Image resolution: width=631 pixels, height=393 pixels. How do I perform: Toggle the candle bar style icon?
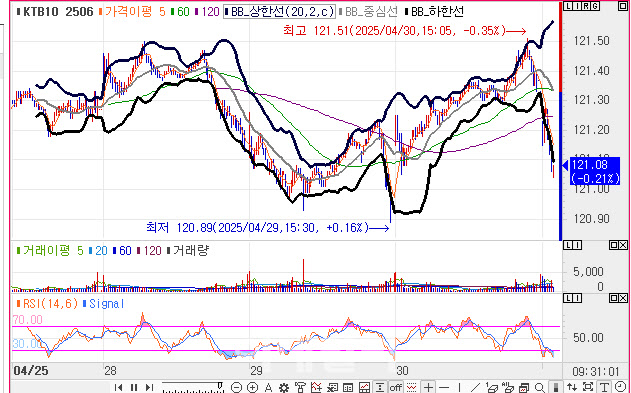555,387
